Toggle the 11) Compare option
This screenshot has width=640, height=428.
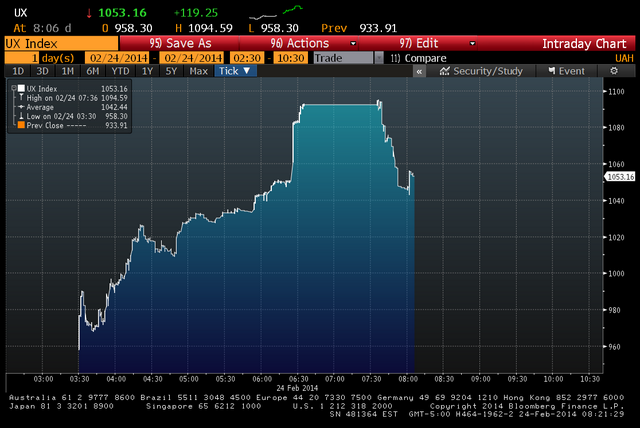click(416, 58)
